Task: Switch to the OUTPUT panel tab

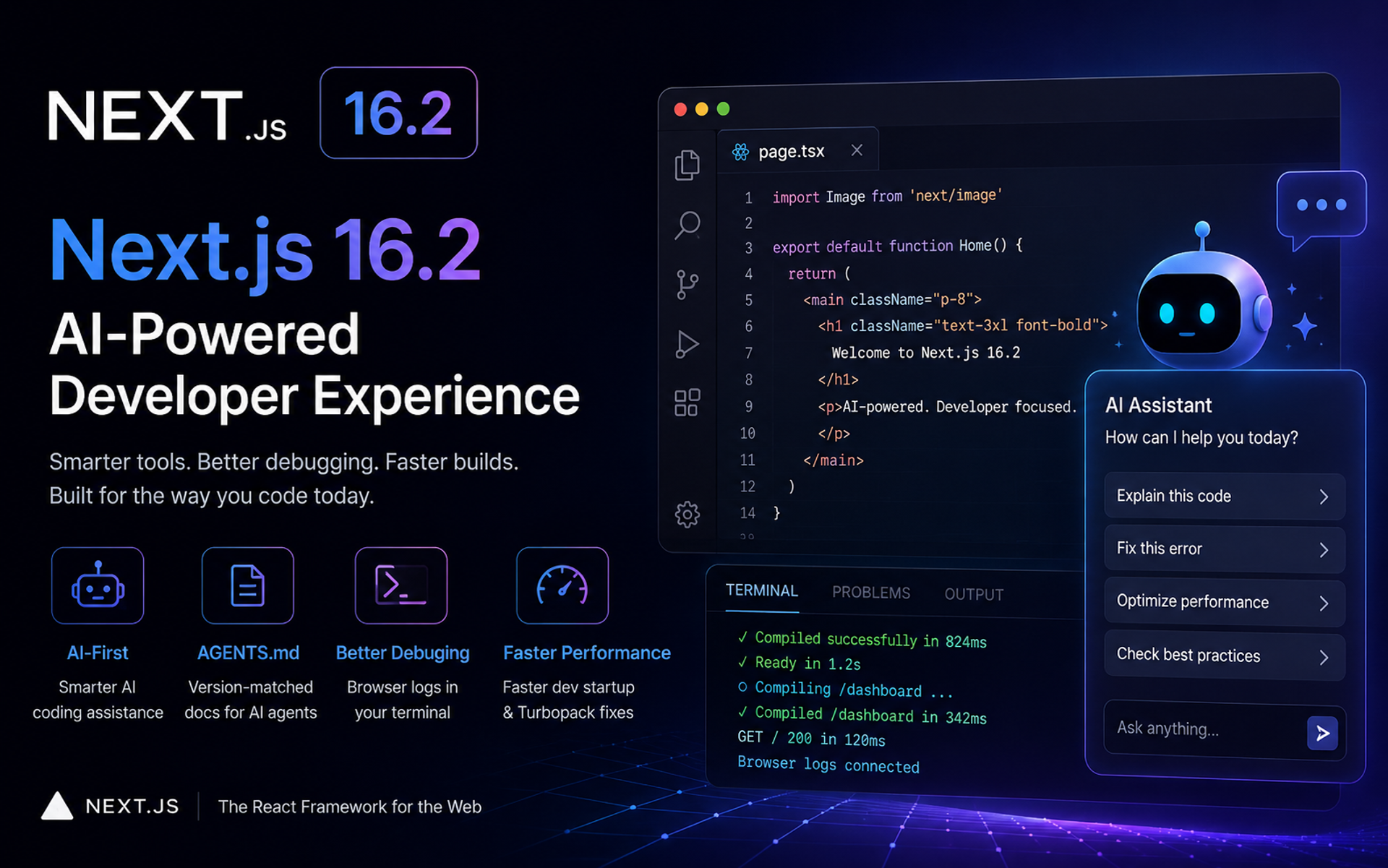Action: pyautogui.click(x=974, y=595)
